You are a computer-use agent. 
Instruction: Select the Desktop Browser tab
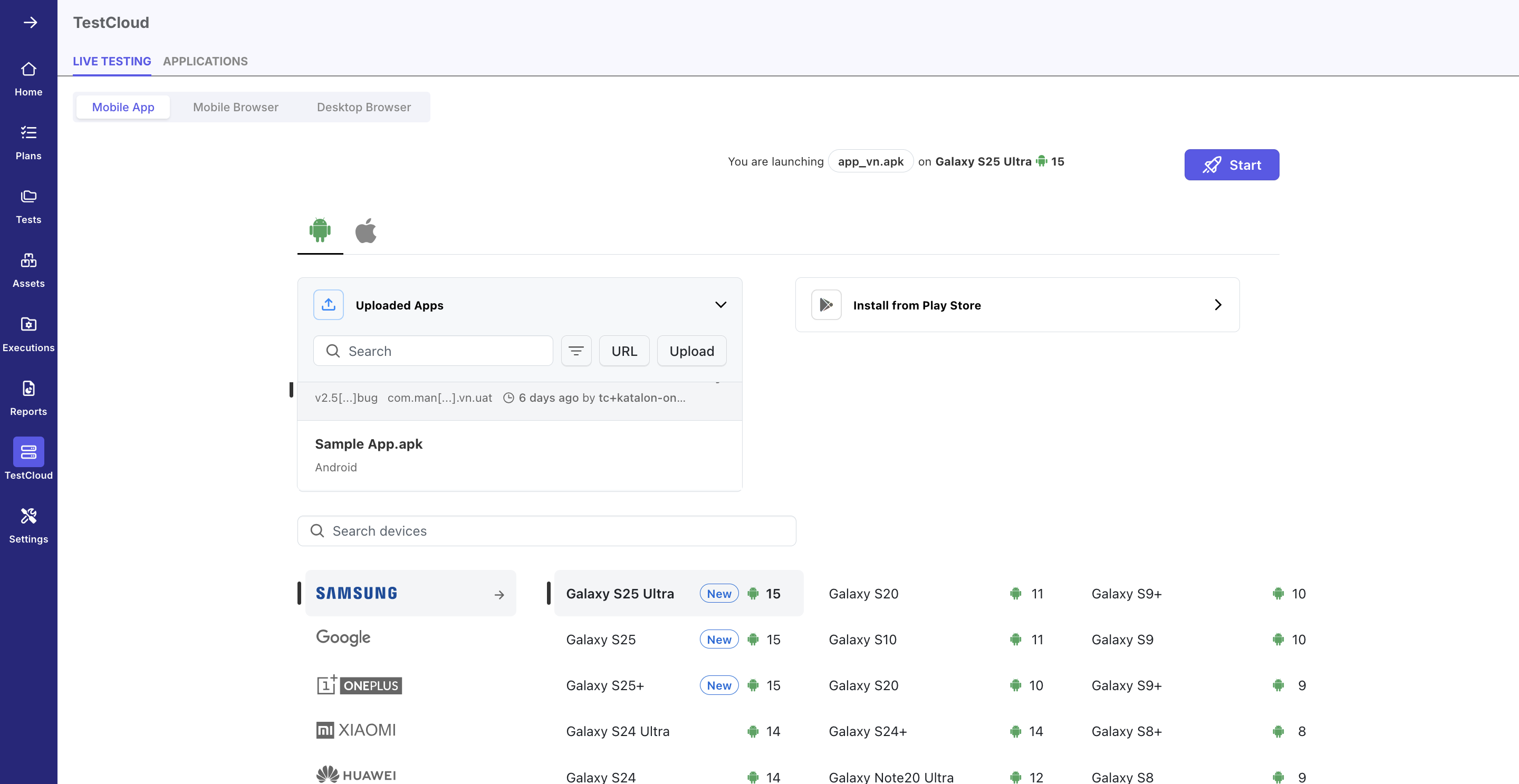364,107
